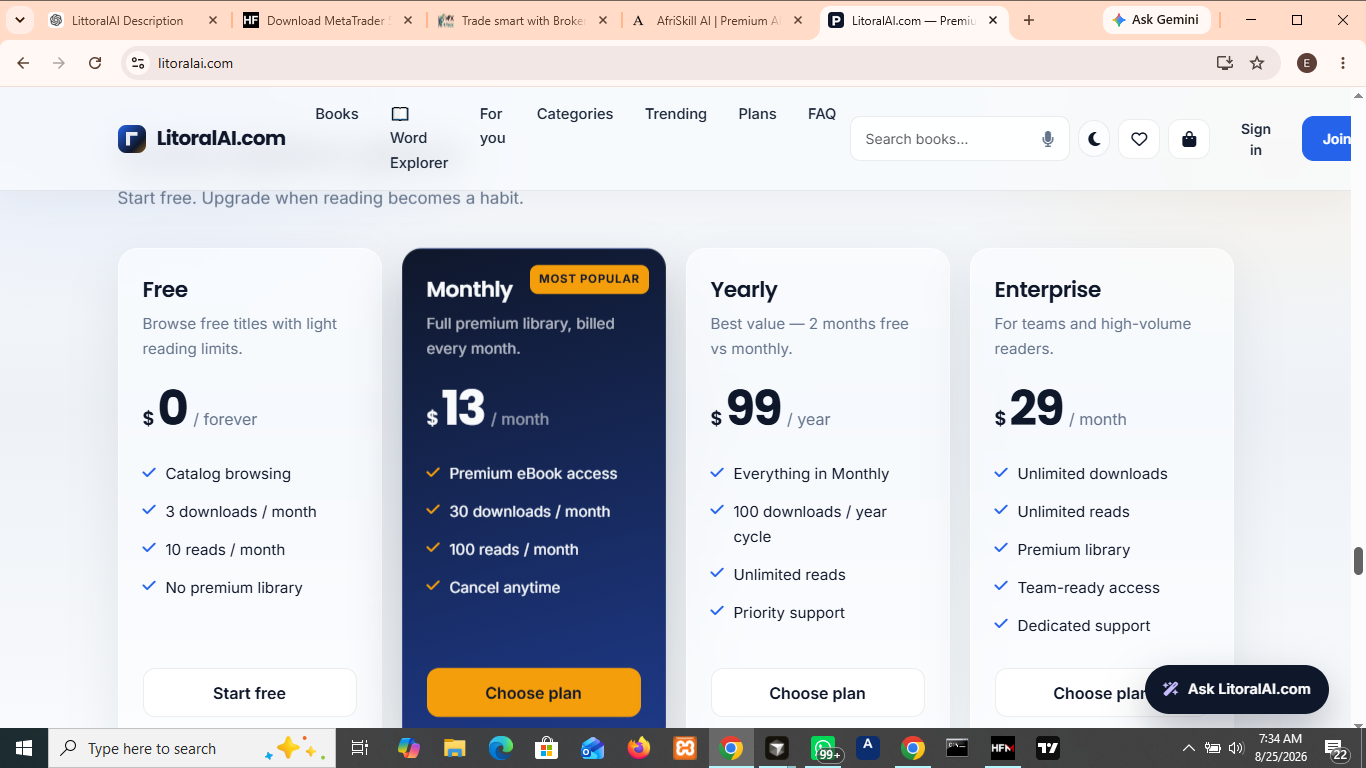Switch to the AfriSkill AI tab

click(719, 20)
